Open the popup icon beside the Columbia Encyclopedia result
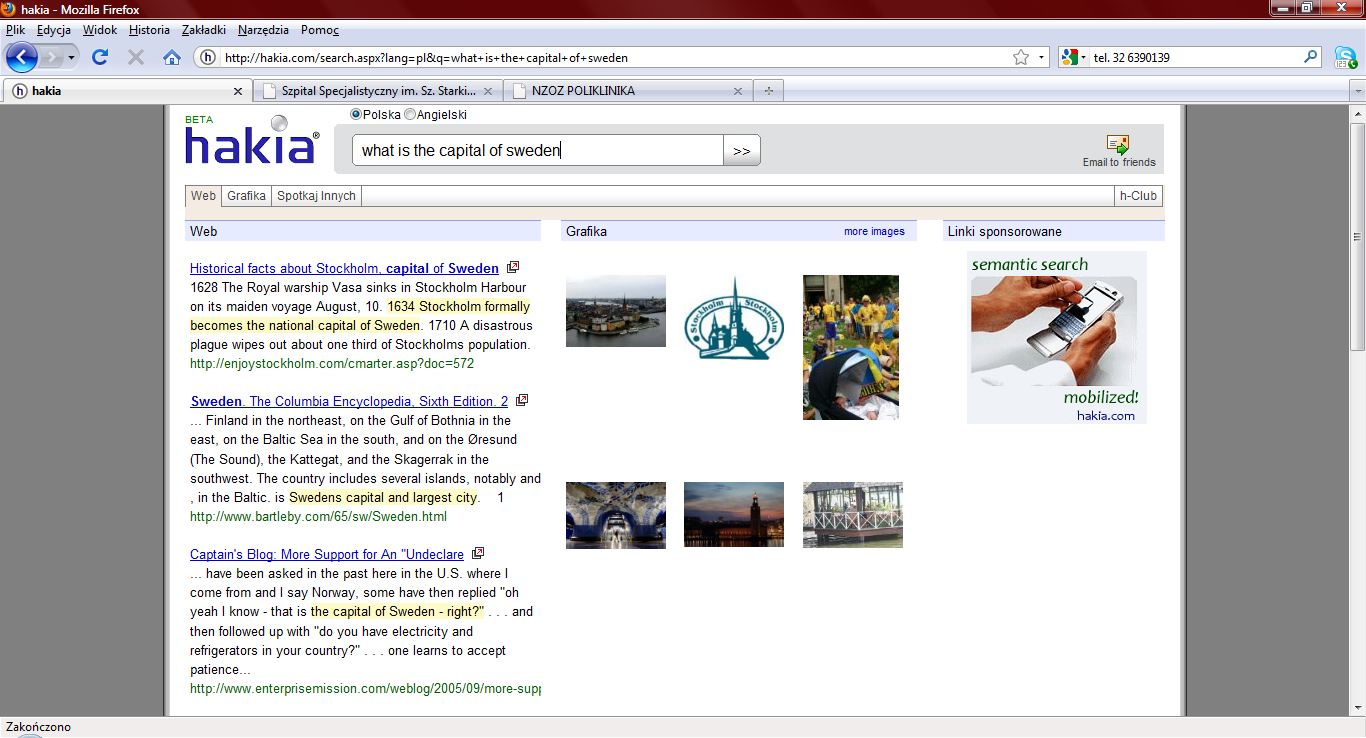The width and height of the screenshot is (1366, 738). point(521,400)
